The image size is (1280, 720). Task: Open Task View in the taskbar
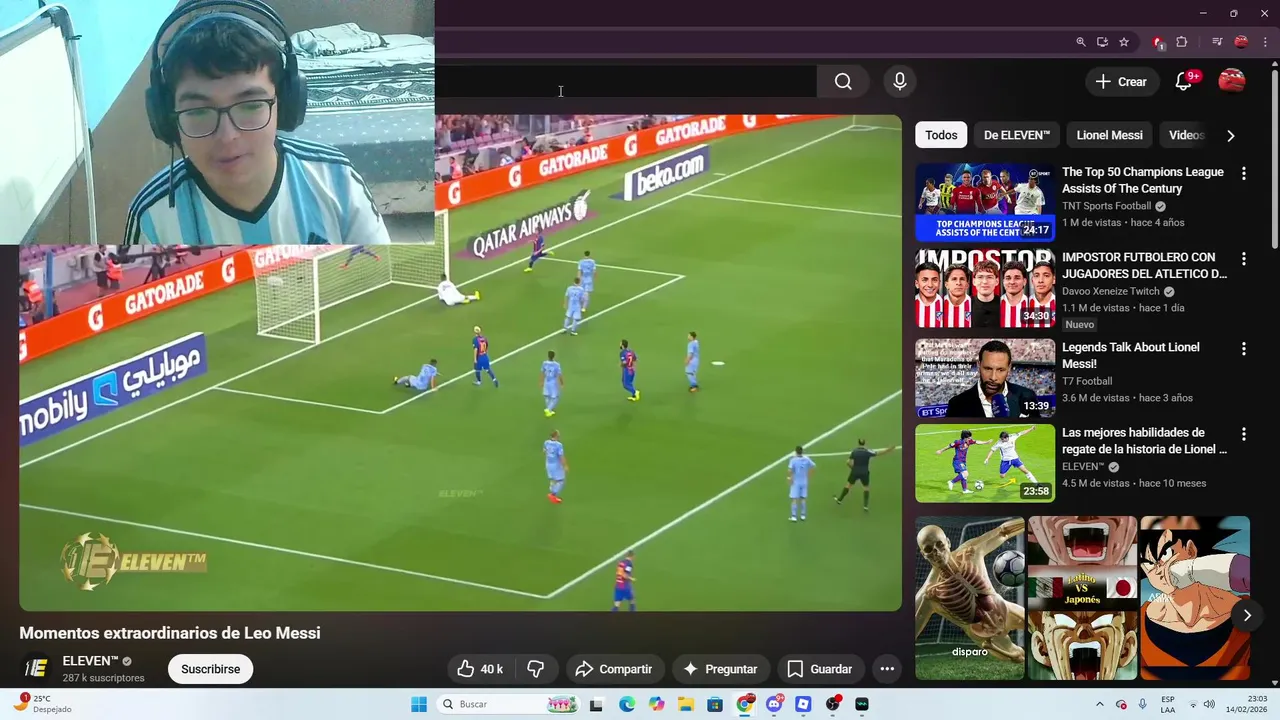(x=596, y=704)
